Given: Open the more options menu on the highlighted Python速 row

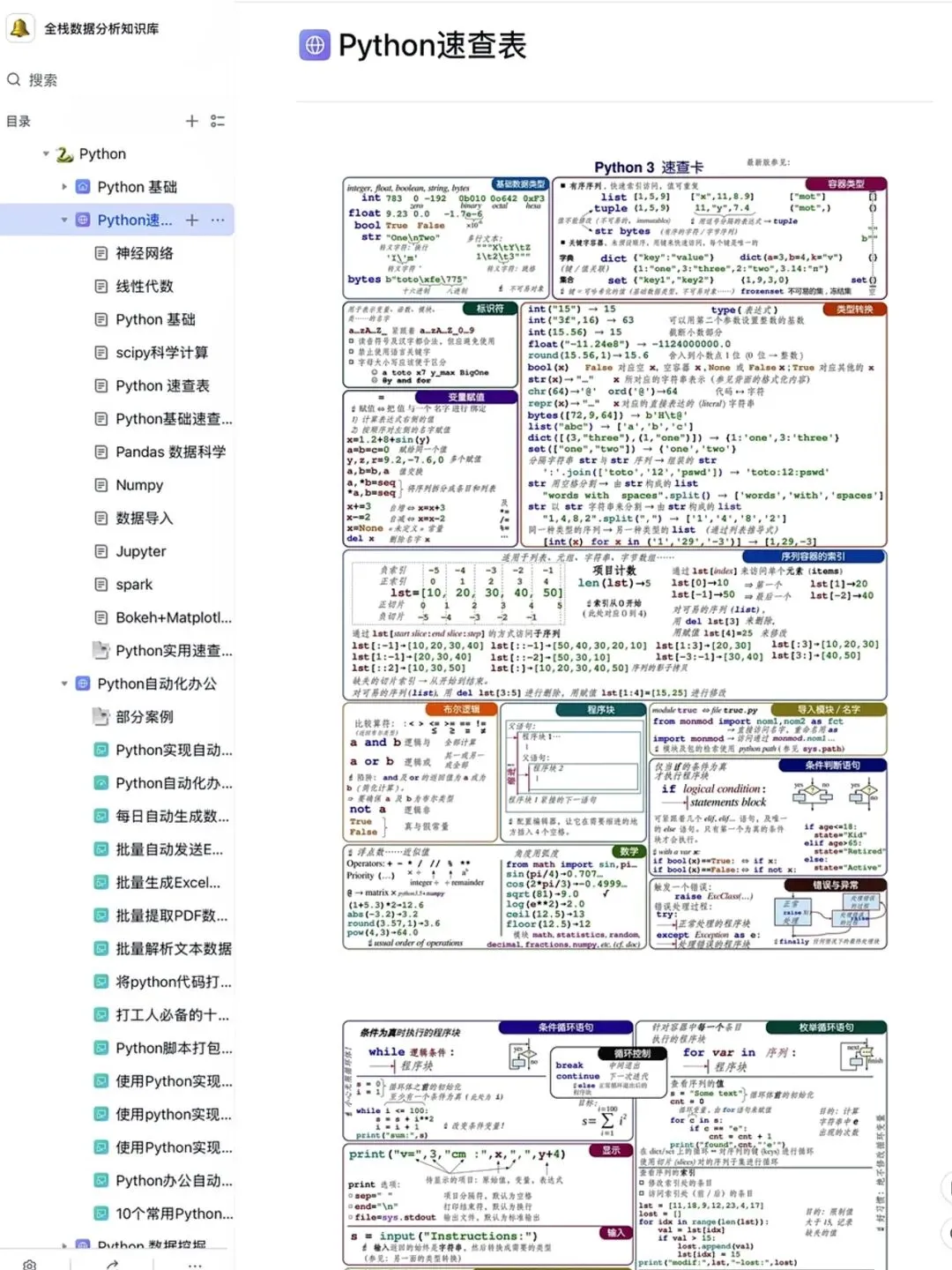Looking at the screenshot, I should [x=218, y=220].
